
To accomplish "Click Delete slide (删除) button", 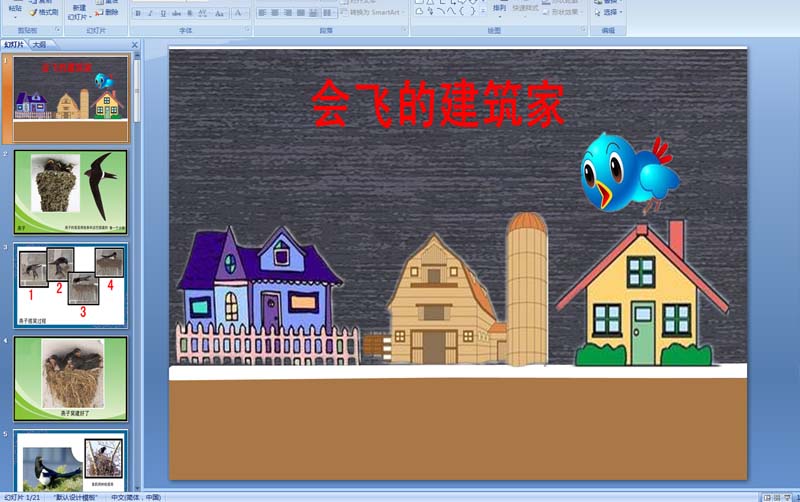I will coord(107,12).
